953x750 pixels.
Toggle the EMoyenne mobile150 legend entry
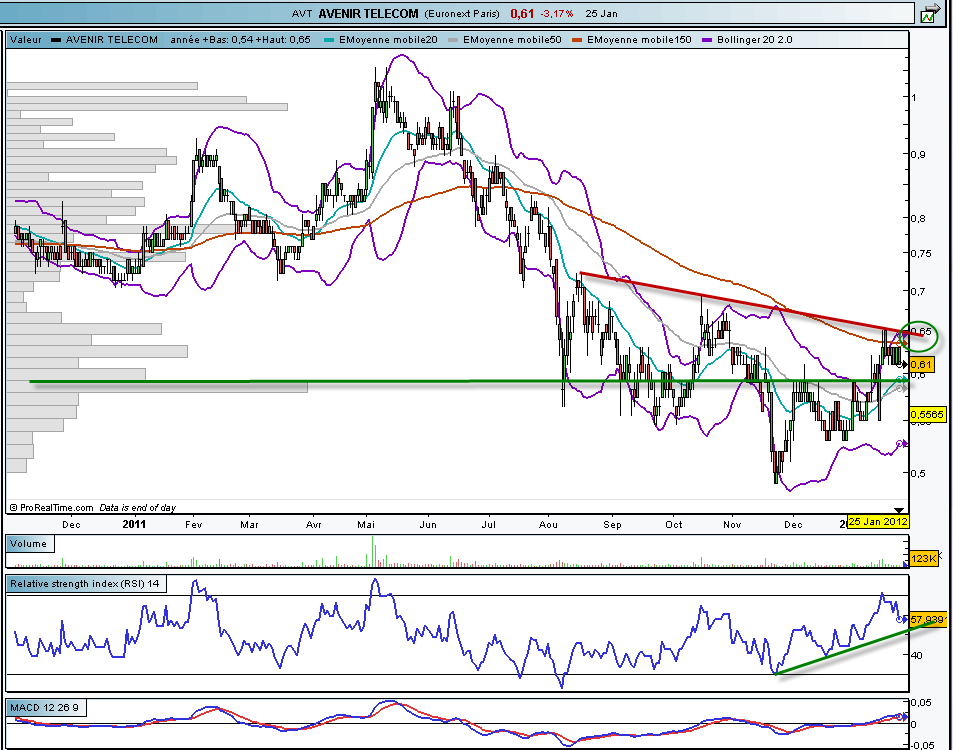641,40
